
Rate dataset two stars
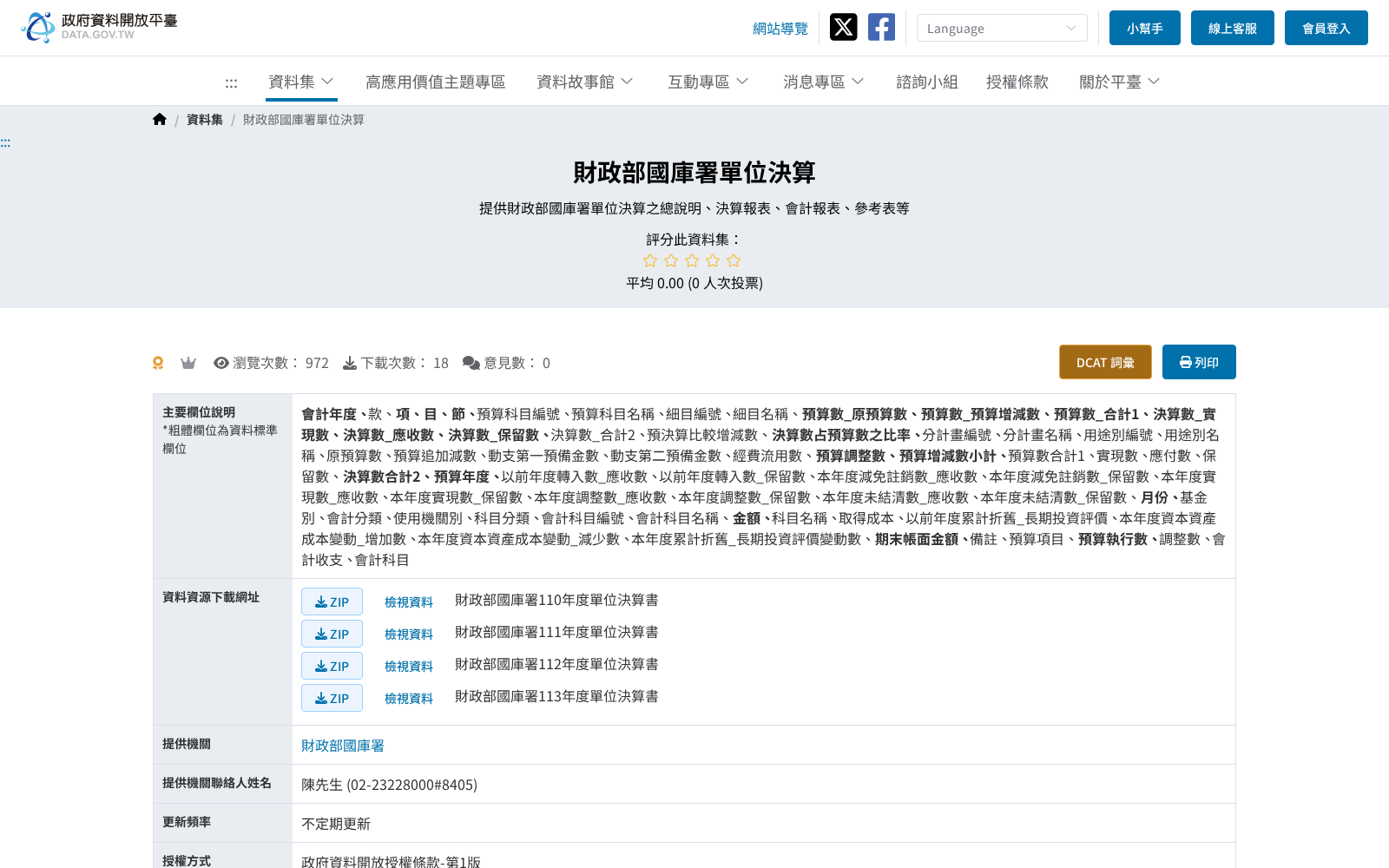[x=671, y=260]
